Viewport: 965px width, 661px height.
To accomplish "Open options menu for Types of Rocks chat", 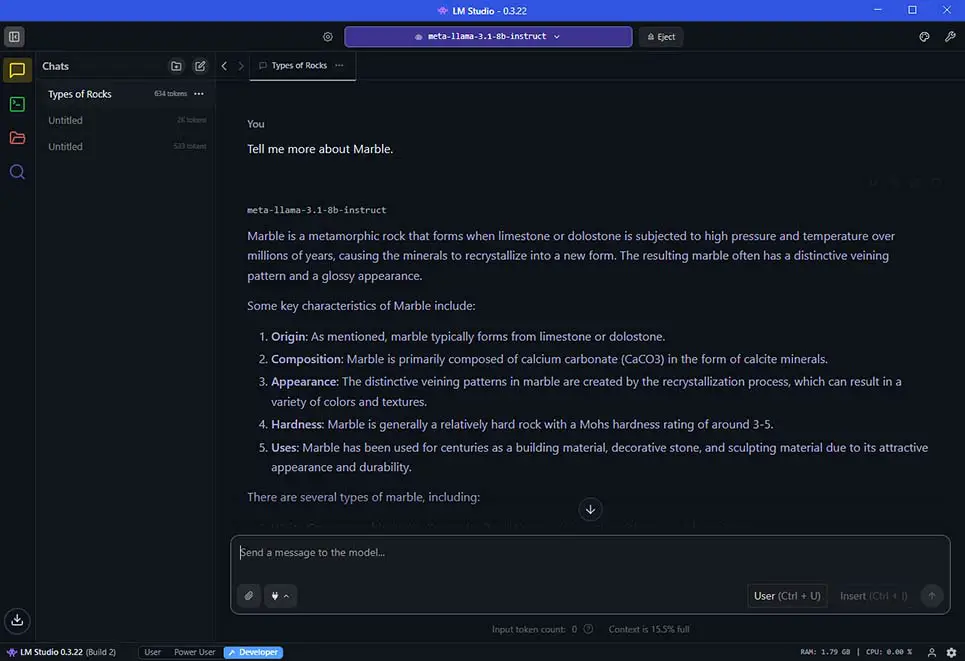I will [199, 94].
